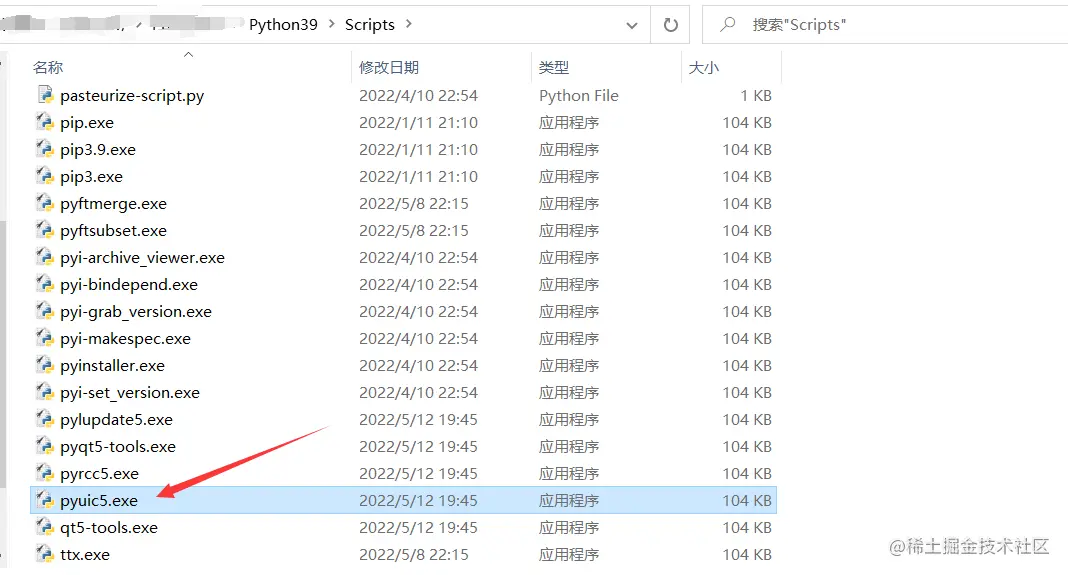Select the file name pasteurize-script.py
Image resolution: width=1068 pixels, height=575 pixels.
pyautogui.click(x=132, y=96)
